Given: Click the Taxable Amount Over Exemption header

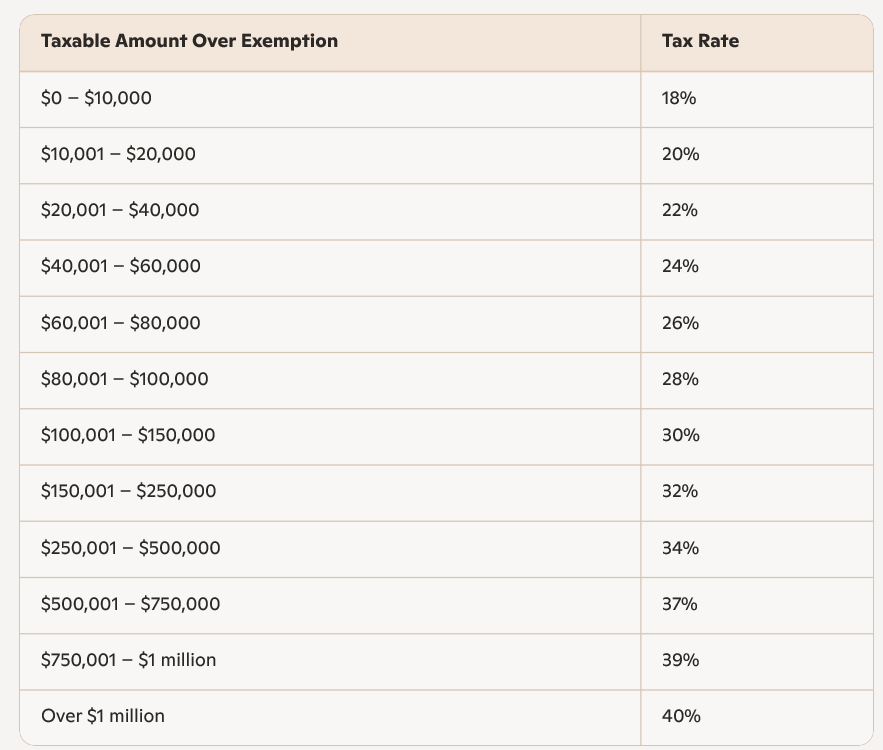Looking at the screenshot, I should 189,41.
